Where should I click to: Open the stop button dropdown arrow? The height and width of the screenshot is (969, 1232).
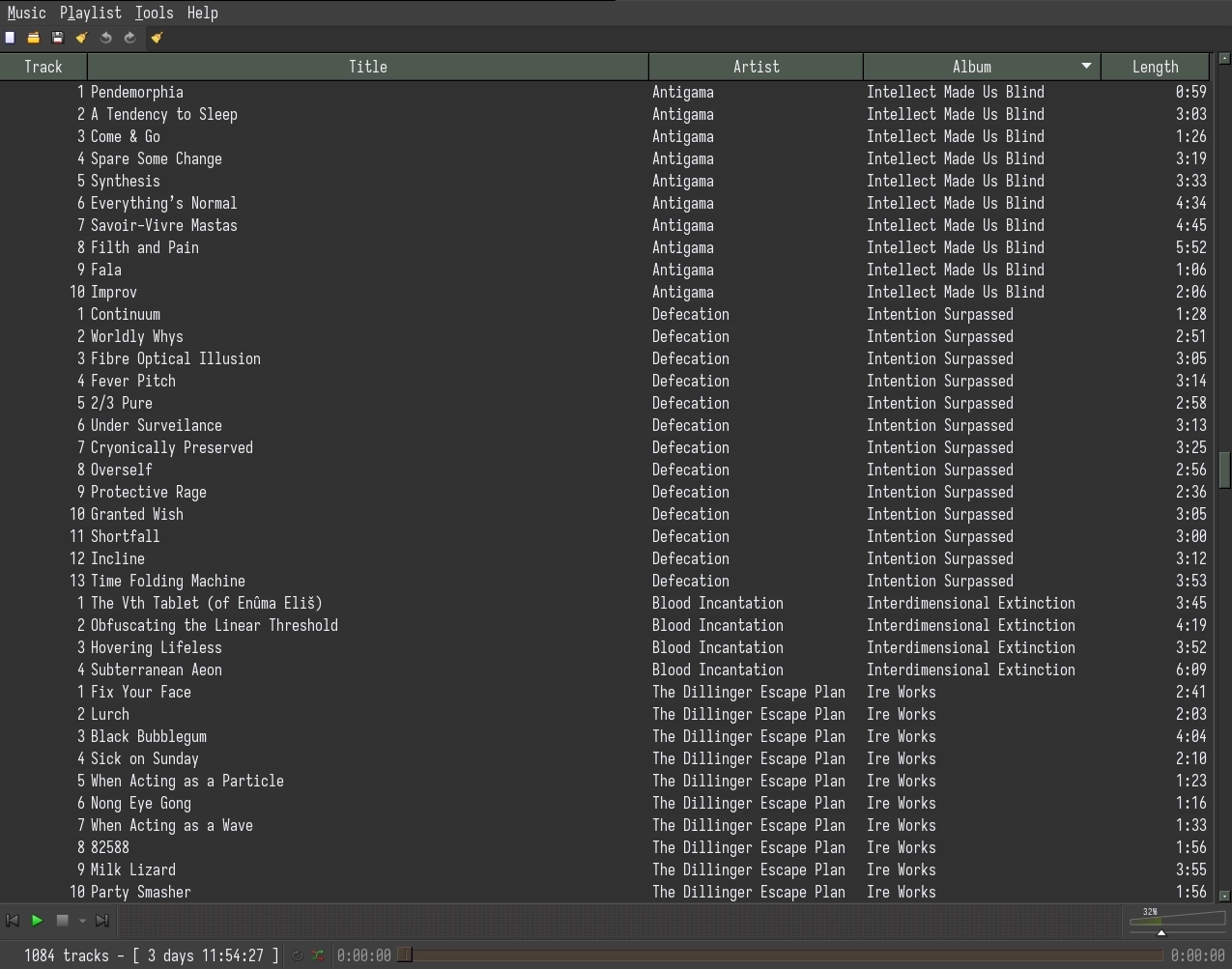pyautogui.click(x=82, y=921)
